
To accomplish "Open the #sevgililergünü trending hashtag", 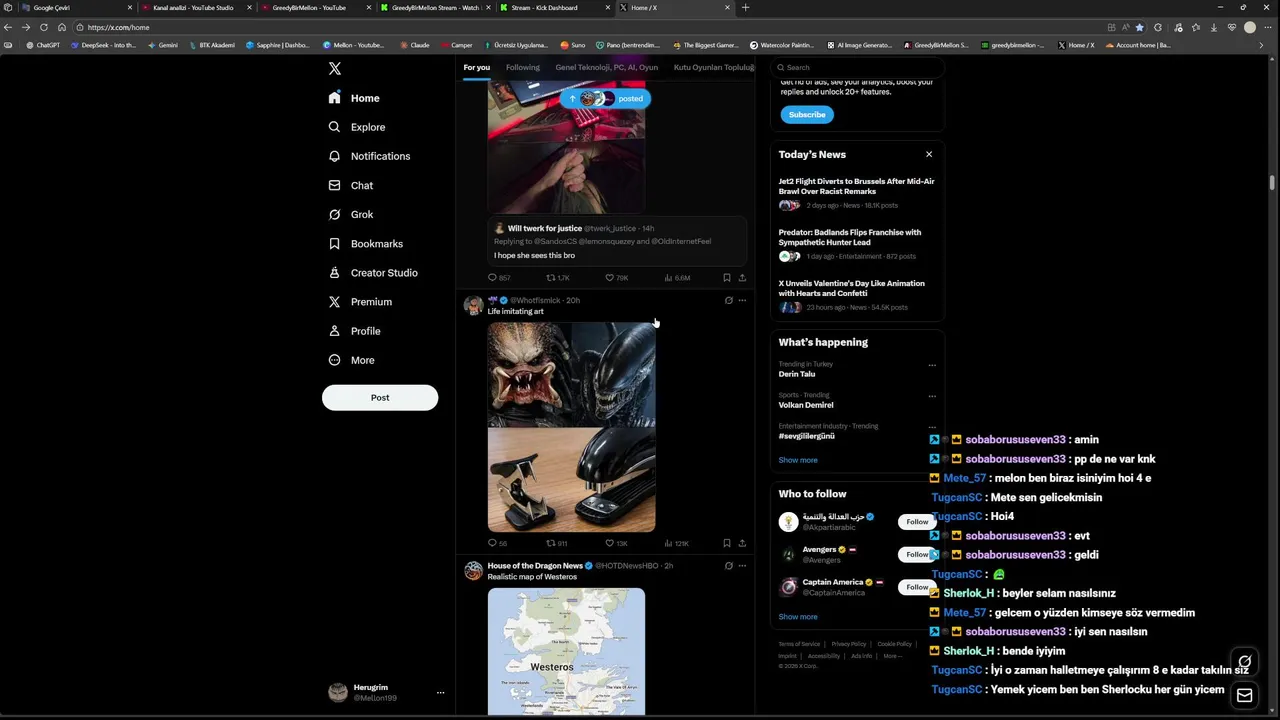I will (x=807, y=436).
